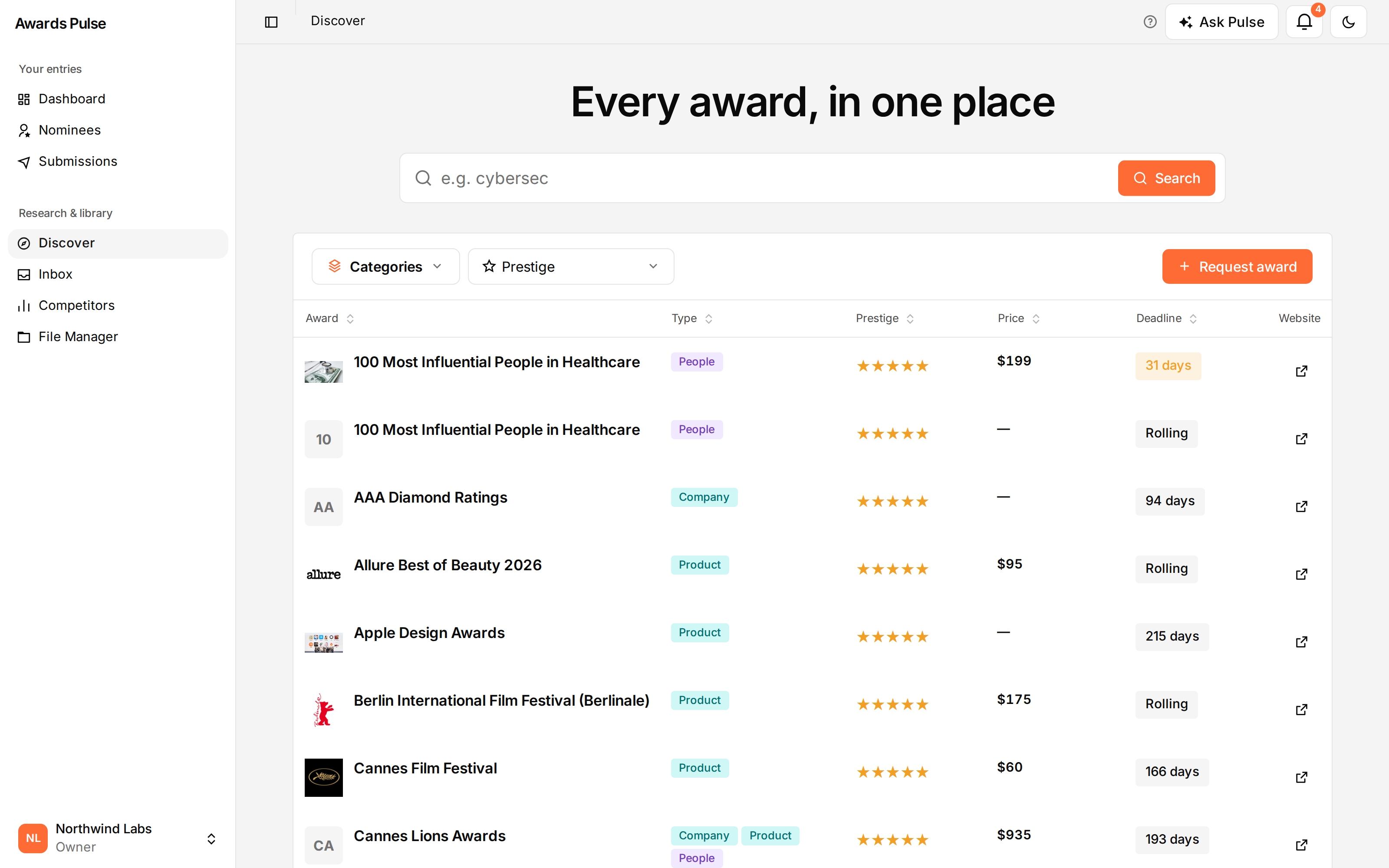Open website link for the Rolling Healthcare award
The image size is (1389, 868).
pos(1301,439)
